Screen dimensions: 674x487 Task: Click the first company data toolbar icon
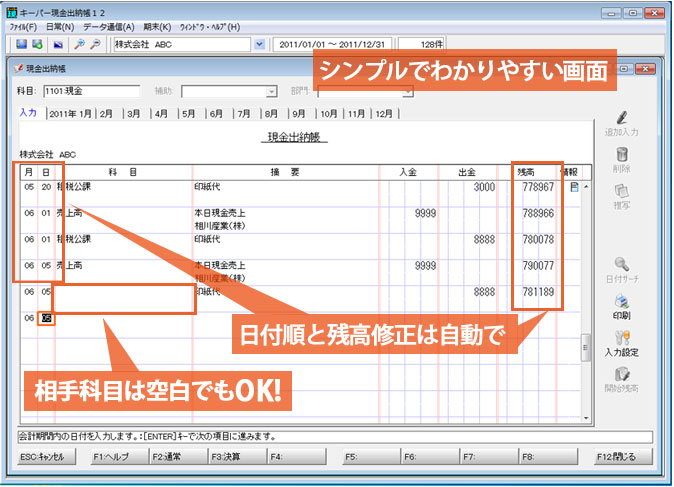[x=21, y=44]
